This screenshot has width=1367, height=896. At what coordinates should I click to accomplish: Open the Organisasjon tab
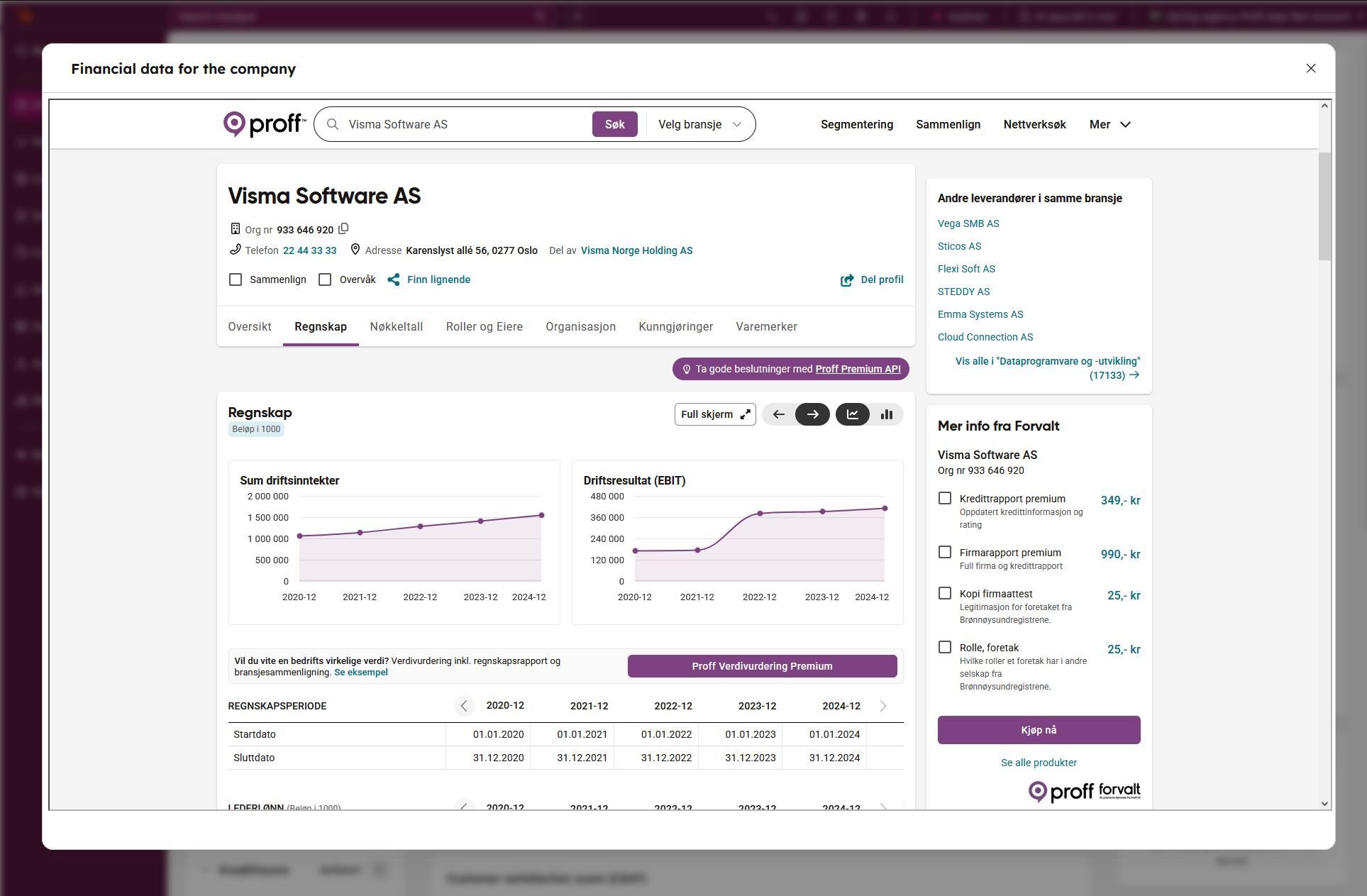coord(581,326)
